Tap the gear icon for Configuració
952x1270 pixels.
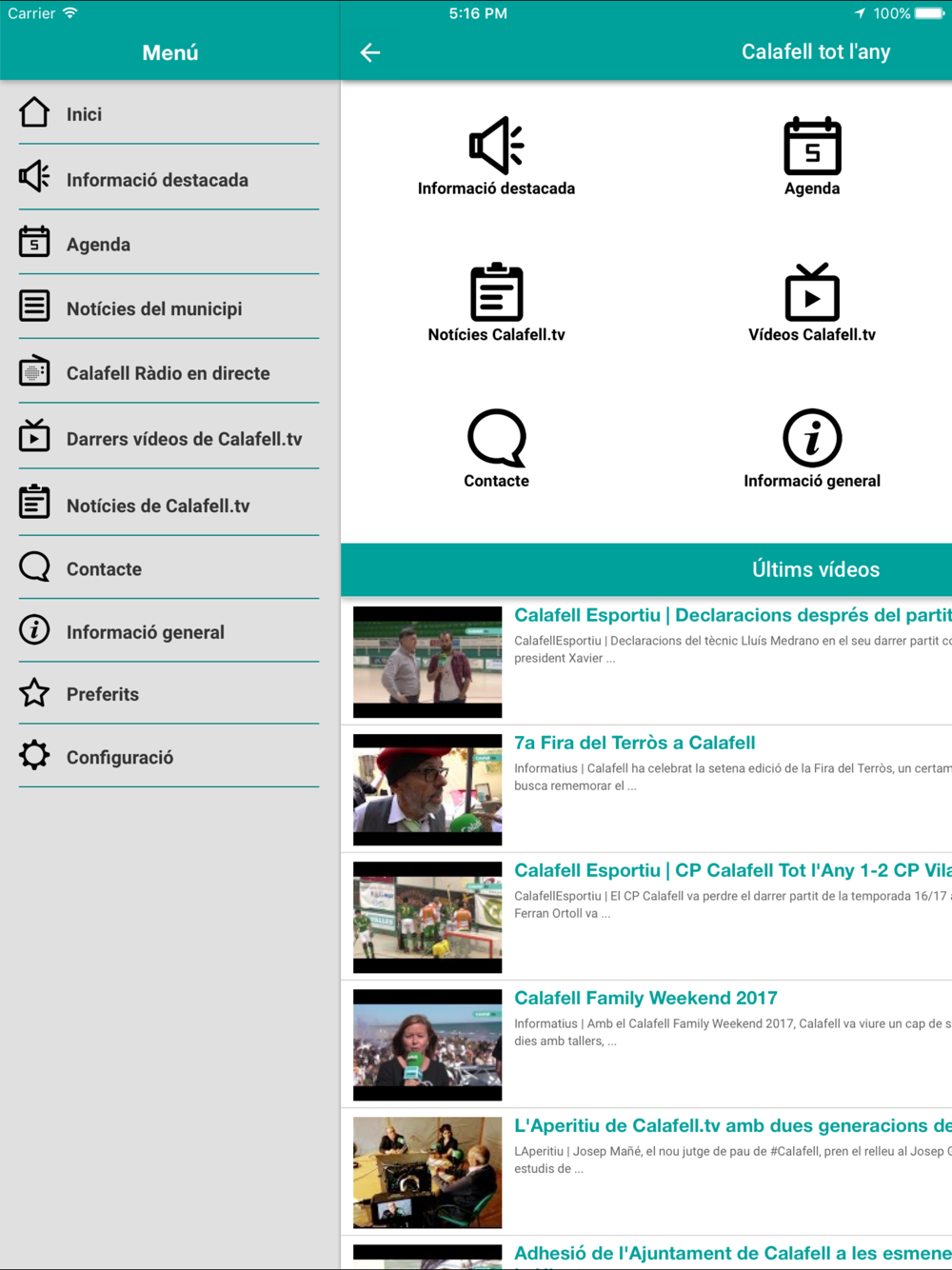[x=34, y=755]
